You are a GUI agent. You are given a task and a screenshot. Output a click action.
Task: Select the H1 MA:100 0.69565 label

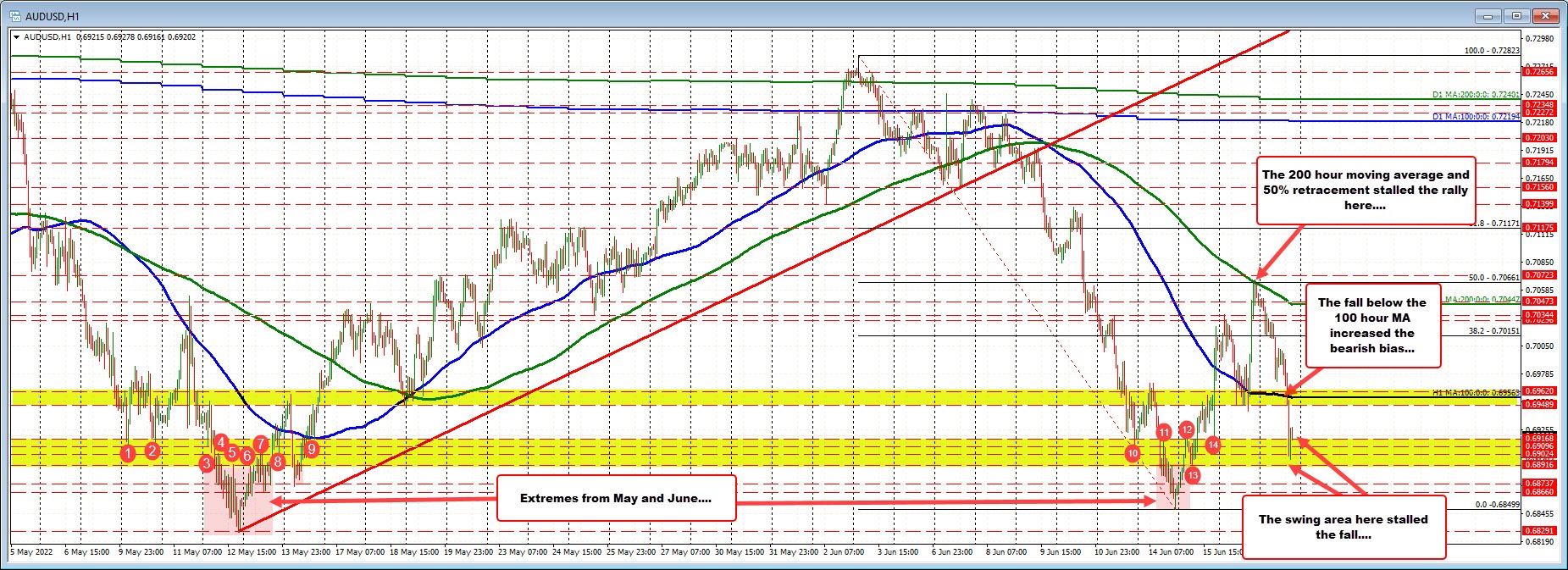tap(1476, 393)
